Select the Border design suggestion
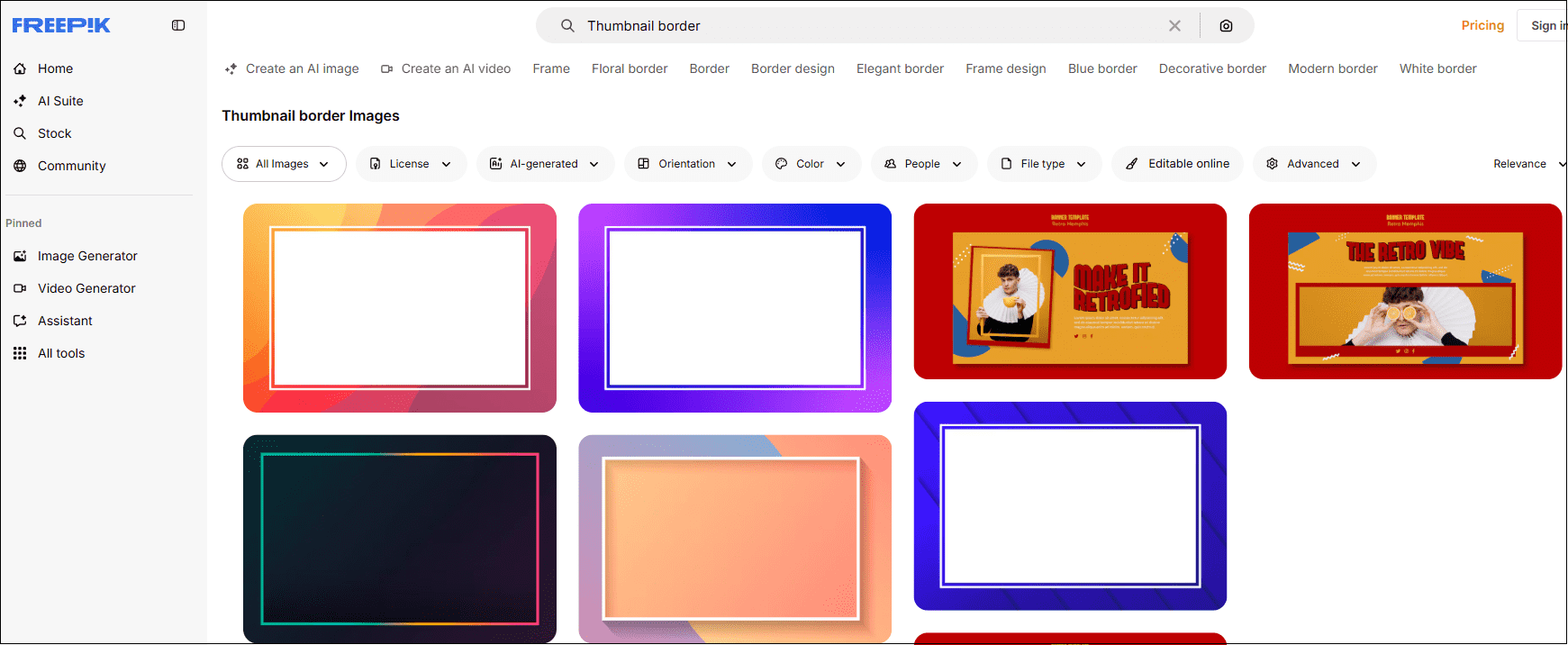Image resolution: width=1568 pixels, height=645 pixels. pos(793,68)
